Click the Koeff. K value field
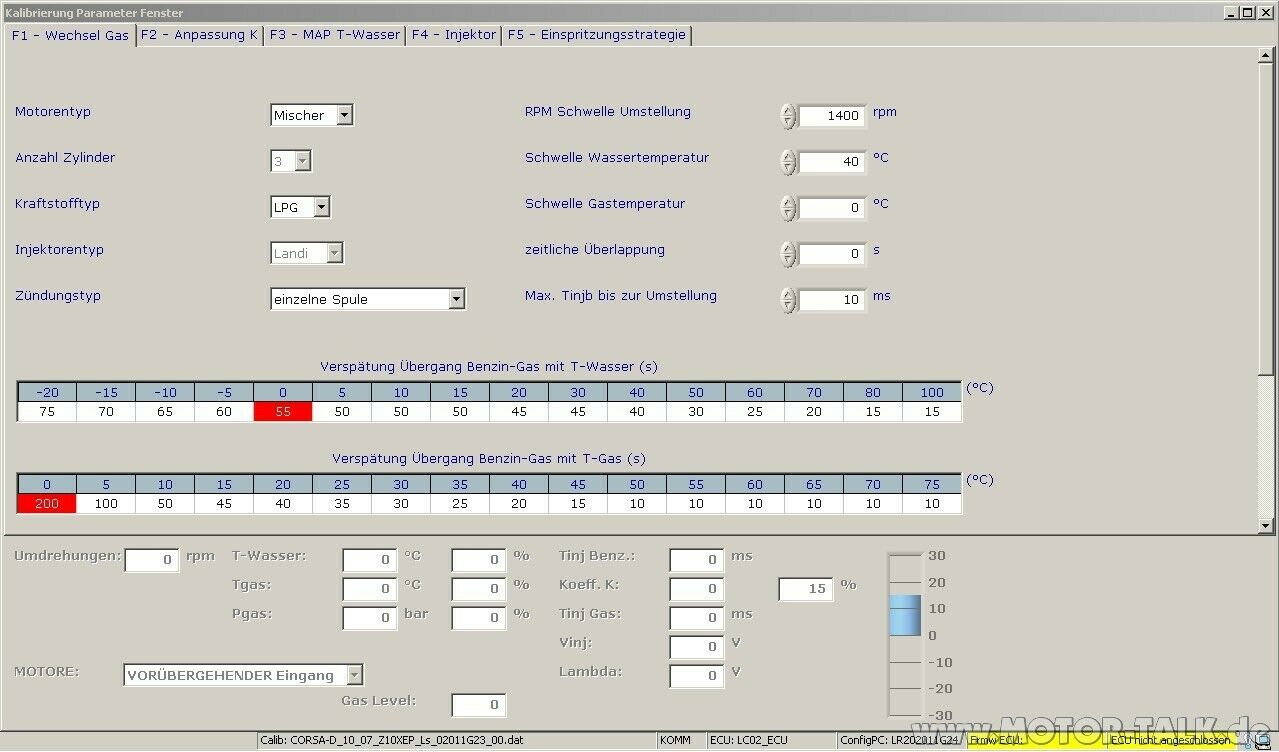 click(697, 589)
